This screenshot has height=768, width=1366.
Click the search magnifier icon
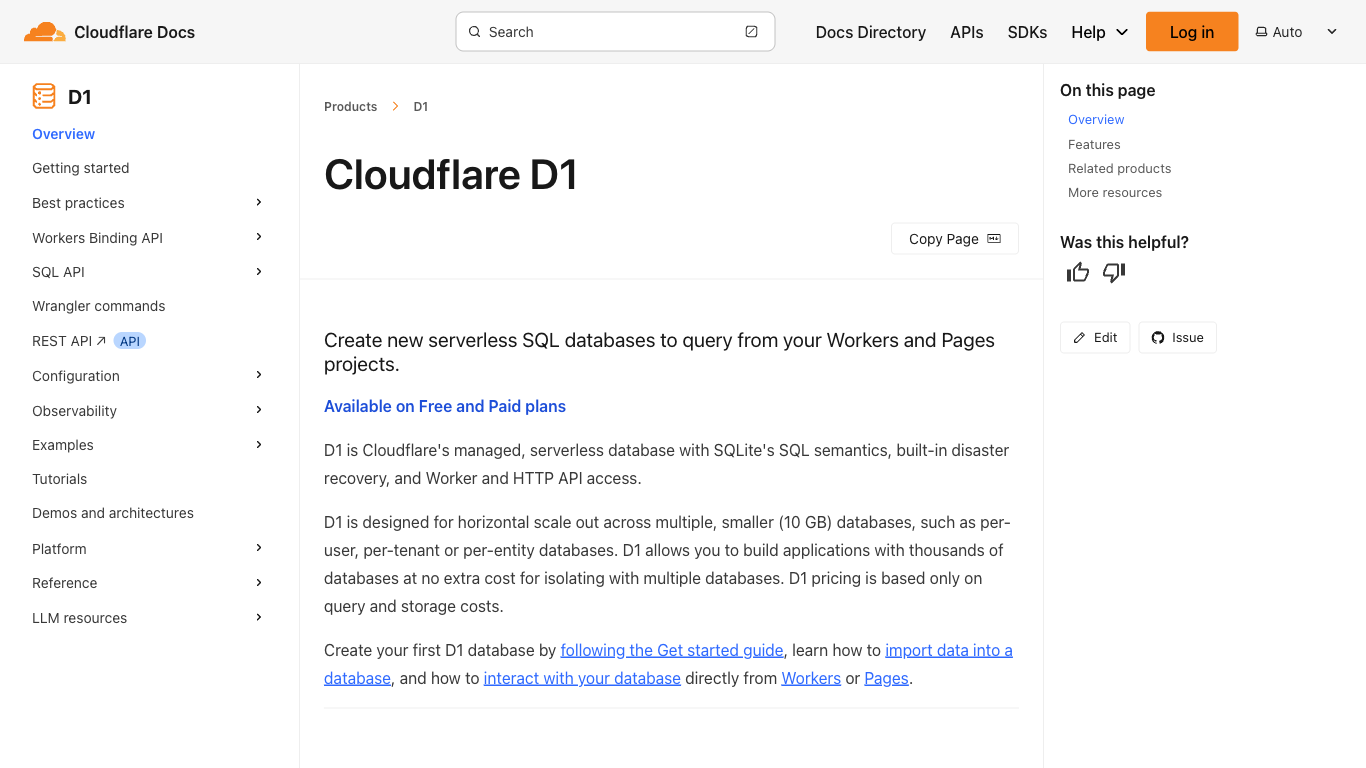pos(475,32)
